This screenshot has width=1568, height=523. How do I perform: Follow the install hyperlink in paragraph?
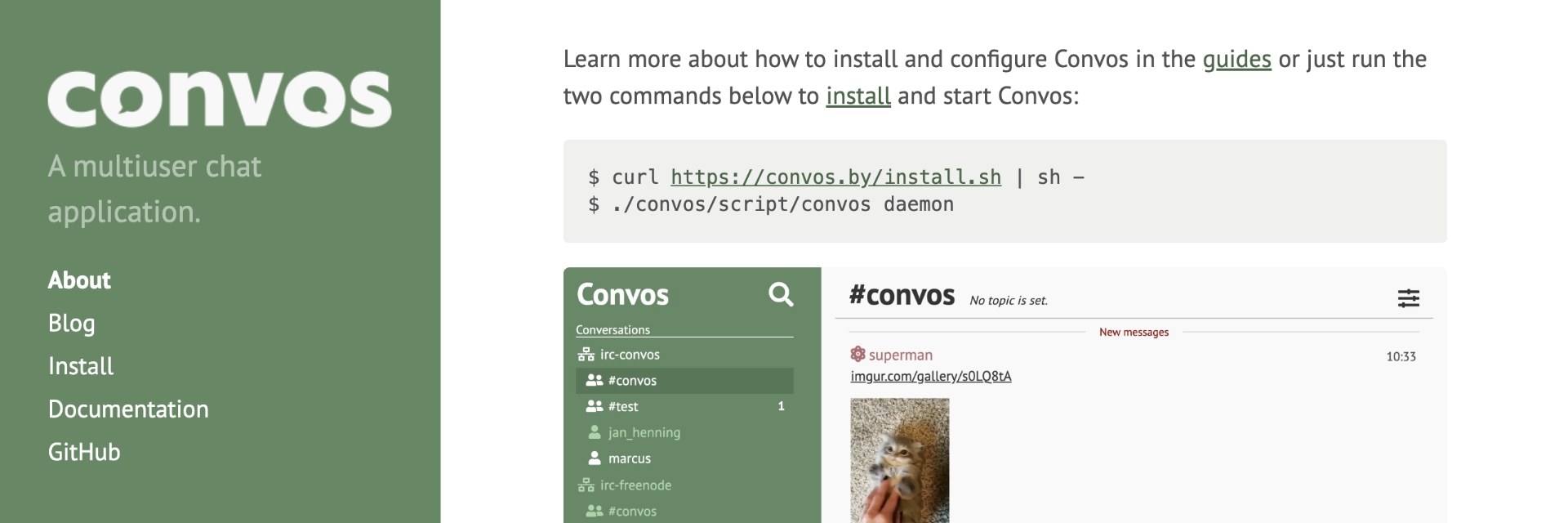click(857, 96)
